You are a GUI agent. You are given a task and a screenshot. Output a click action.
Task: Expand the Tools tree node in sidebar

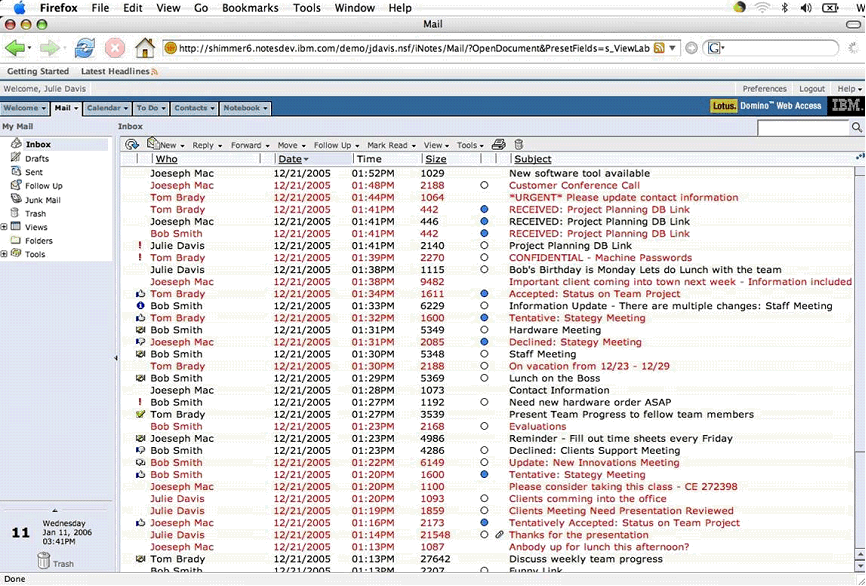[x=4, y=254]
